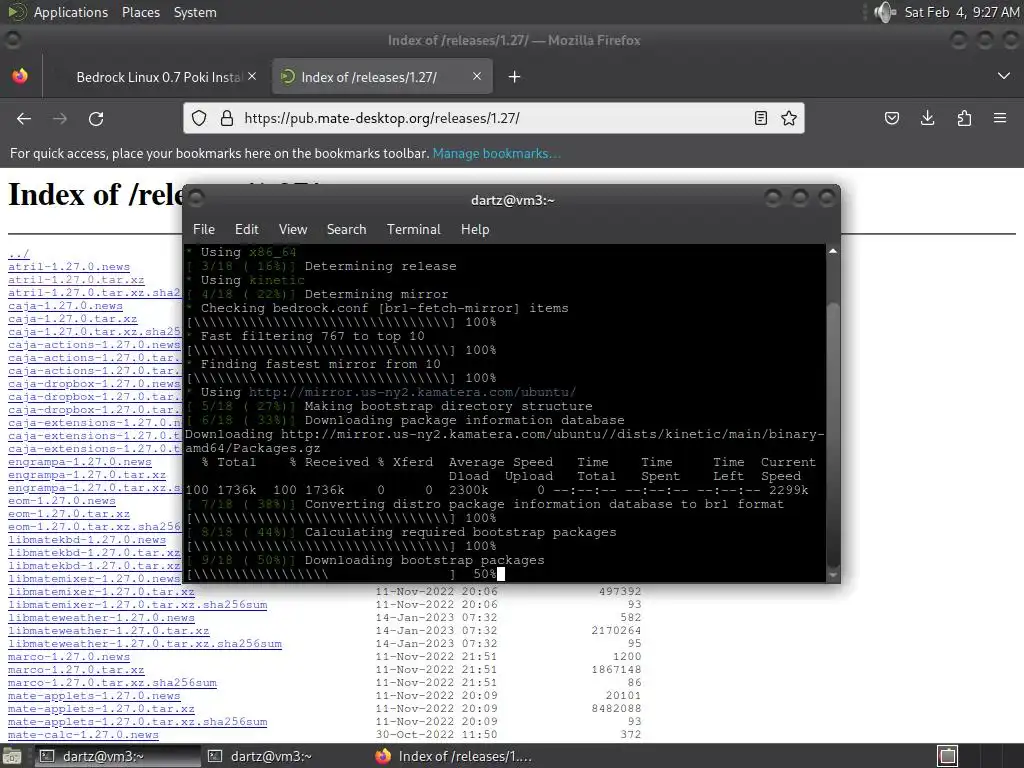Open marco-1.27.0.tar.xz.sha256sum link
1024x768 pixels.
[x=112, y=683]
